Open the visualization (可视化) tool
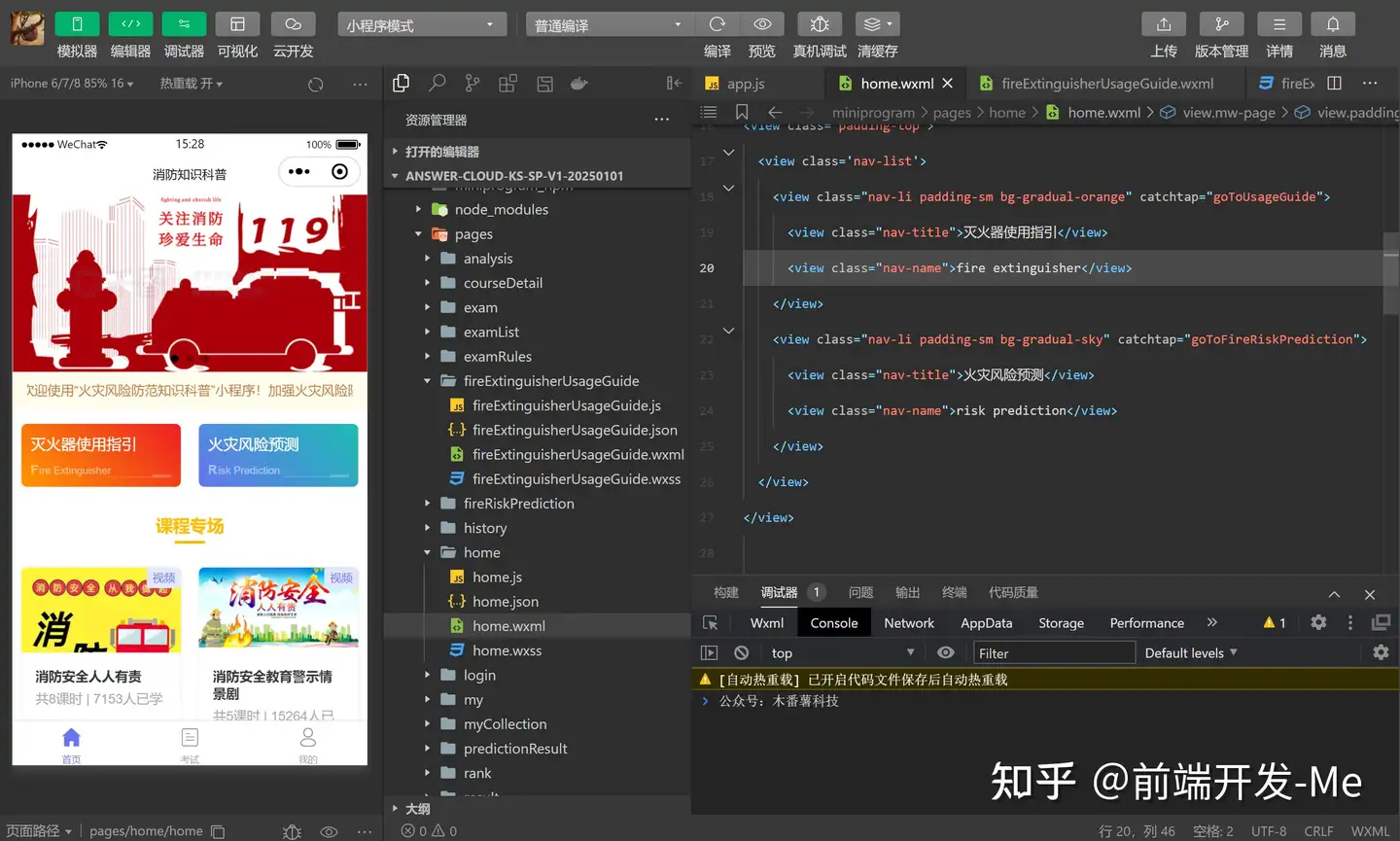Image resolution: width=1400 pixels, height=841 pixels. coord(237,24)
